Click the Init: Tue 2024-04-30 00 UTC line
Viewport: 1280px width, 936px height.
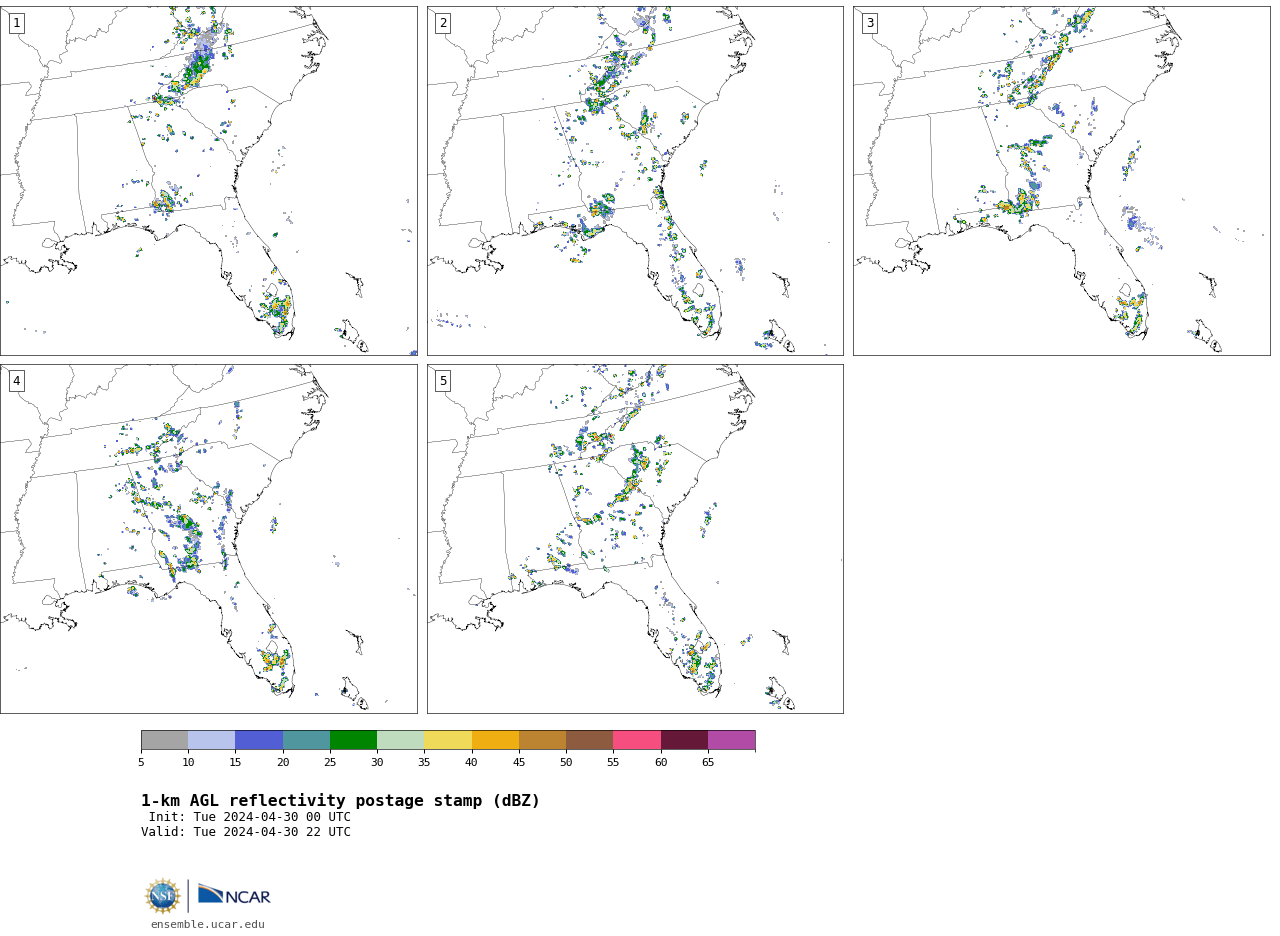250,817
